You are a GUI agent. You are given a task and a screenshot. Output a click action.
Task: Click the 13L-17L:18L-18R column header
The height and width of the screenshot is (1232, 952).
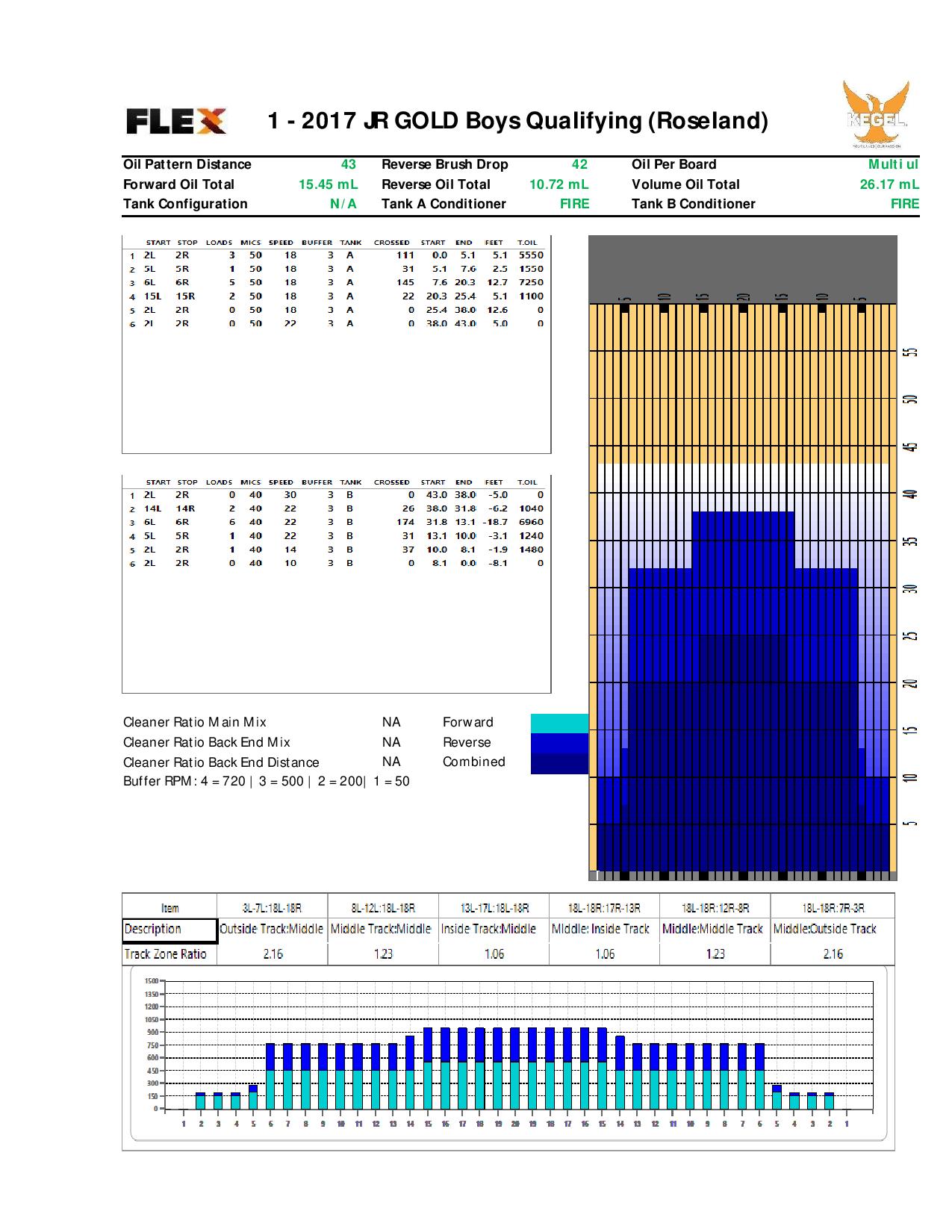click(494, 908)
